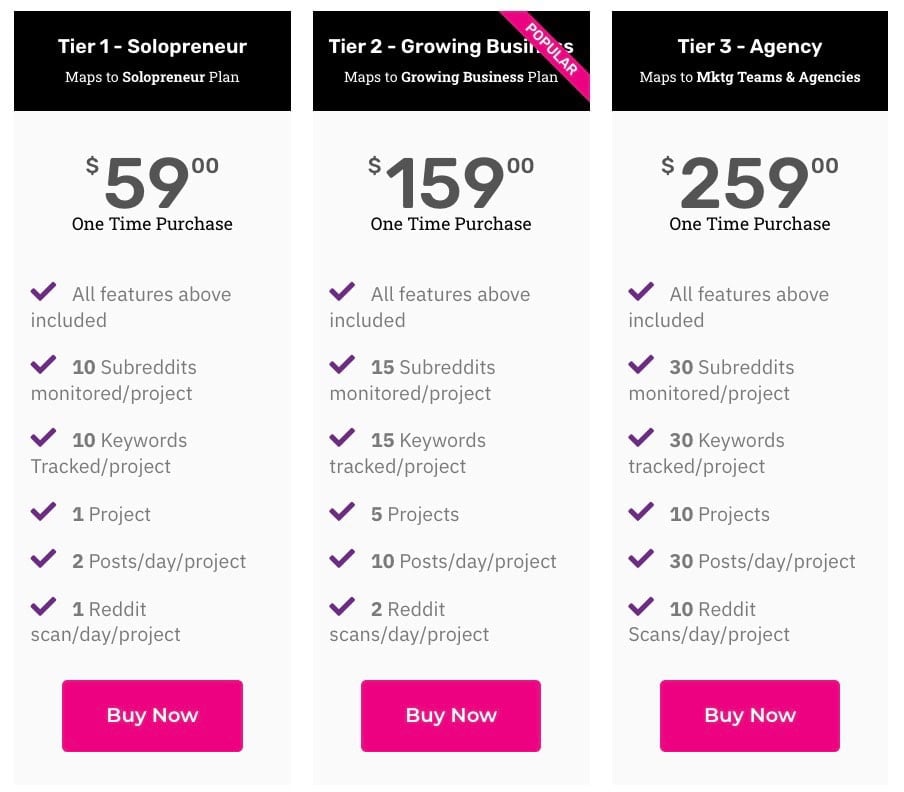Viewport: 904px width, 792px height.
Task: Select the "Tier 3 - Agency" header
Action: coord(750,46)
